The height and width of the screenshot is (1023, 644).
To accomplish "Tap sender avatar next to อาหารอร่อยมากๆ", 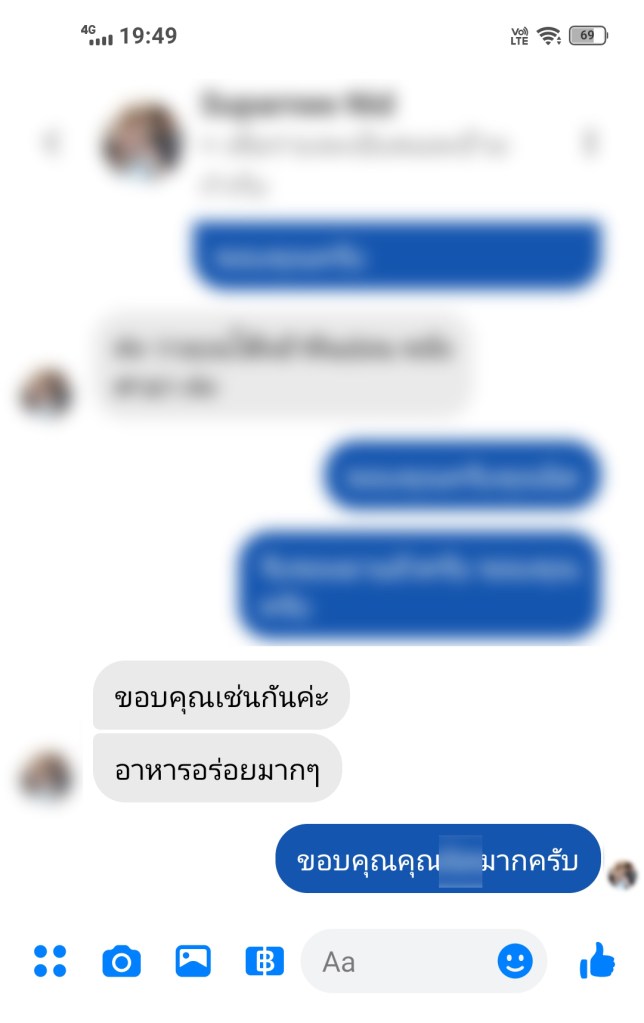I will (x=46, y=775).
